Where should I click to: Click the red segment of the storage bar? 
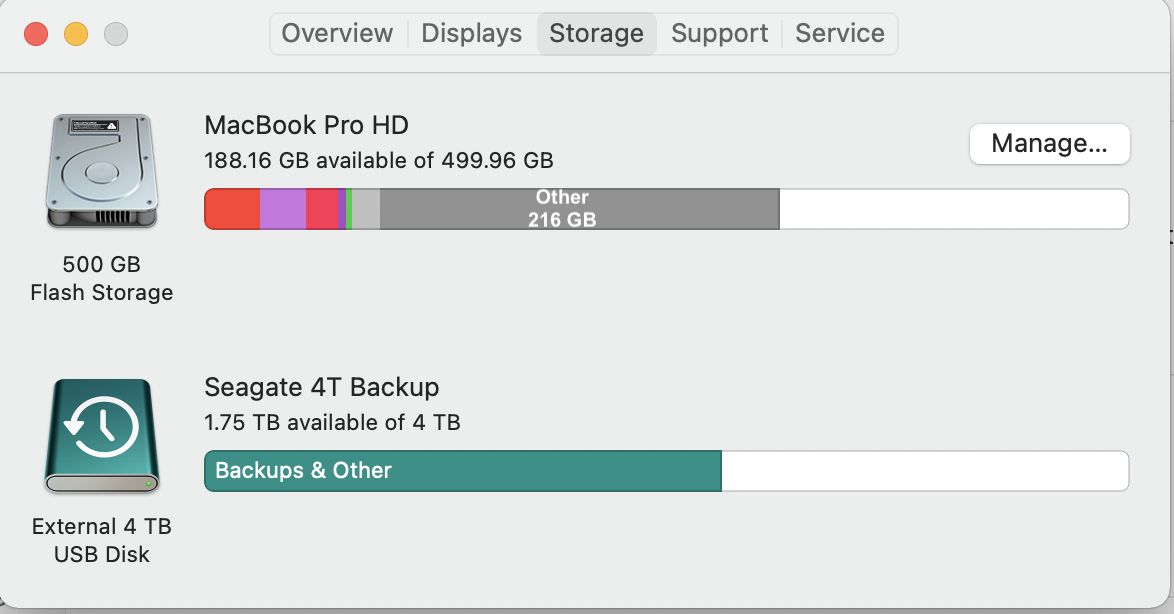pos(232,209)
